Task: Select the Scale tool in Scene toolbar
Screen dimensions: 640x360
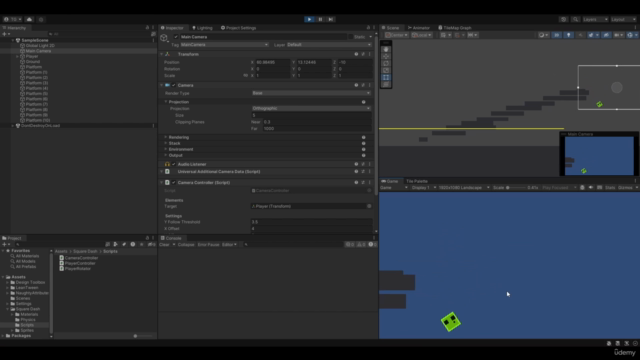Action: (x=386, y=70)
